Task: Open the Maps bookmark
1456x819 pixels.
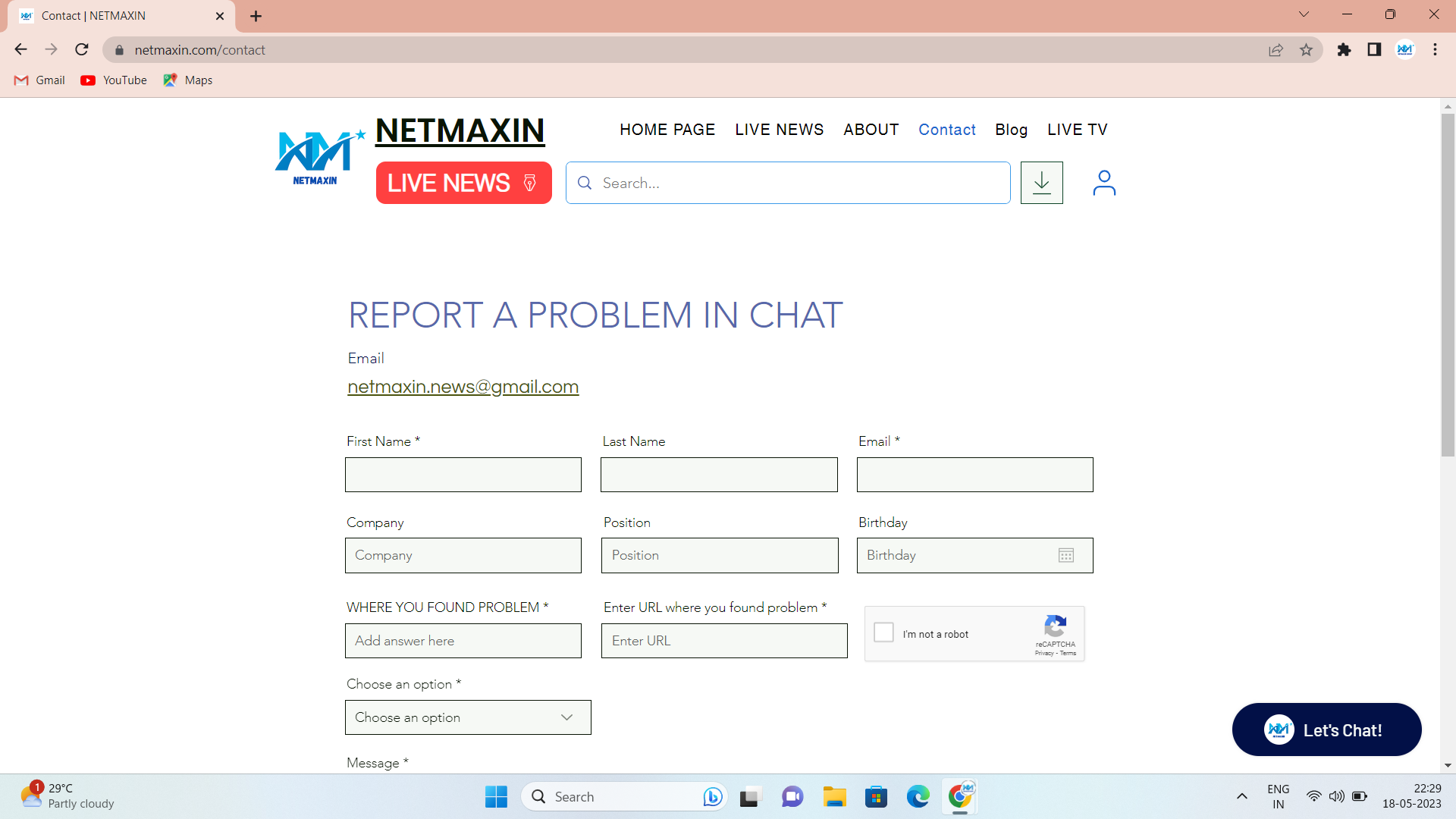Action: (x=187, y=80)
